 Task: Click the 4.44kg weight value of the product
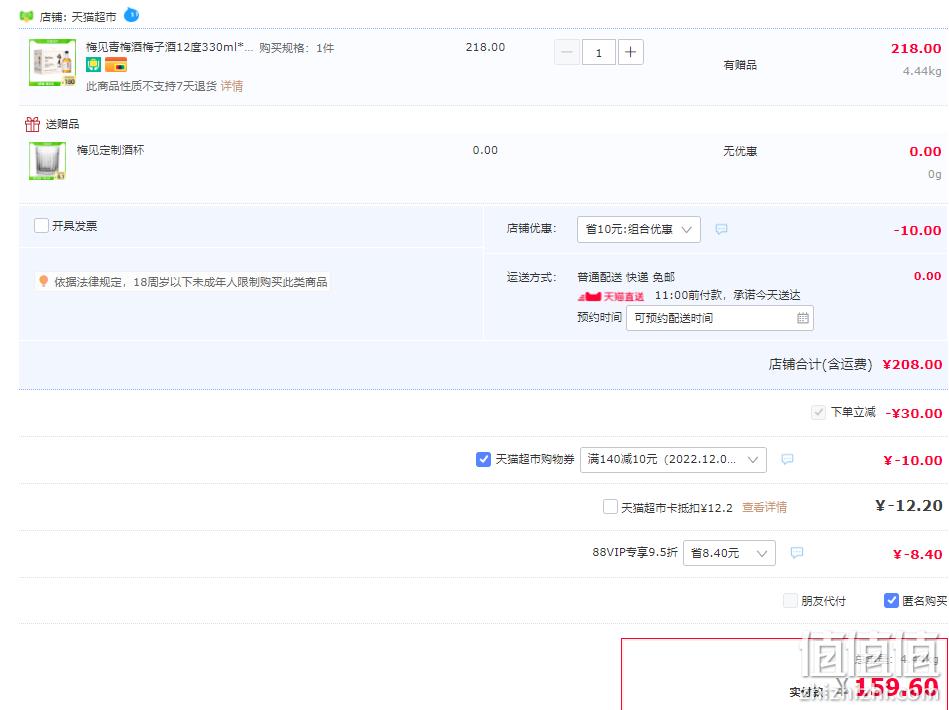click(922, 71)
